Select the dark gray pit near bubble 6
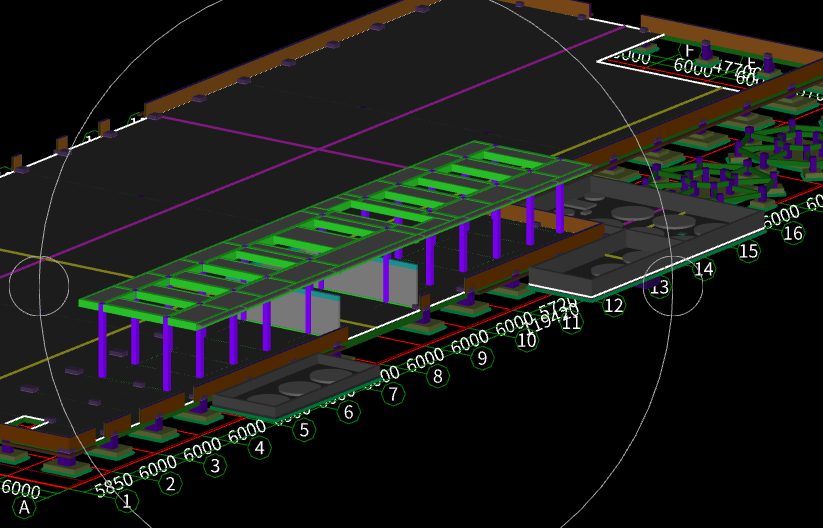This screenshot has width=823, height=528. pos(297,386)
